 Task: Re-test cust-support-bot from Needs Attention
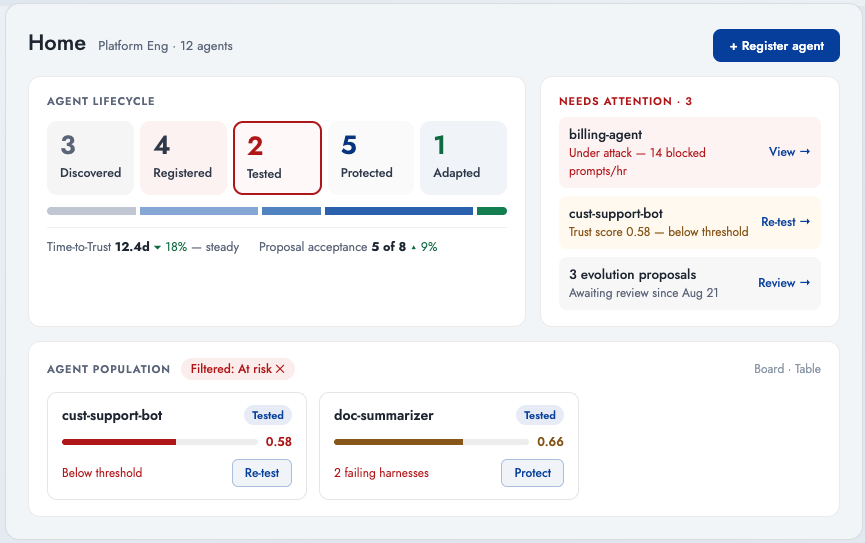pos(786,222)
